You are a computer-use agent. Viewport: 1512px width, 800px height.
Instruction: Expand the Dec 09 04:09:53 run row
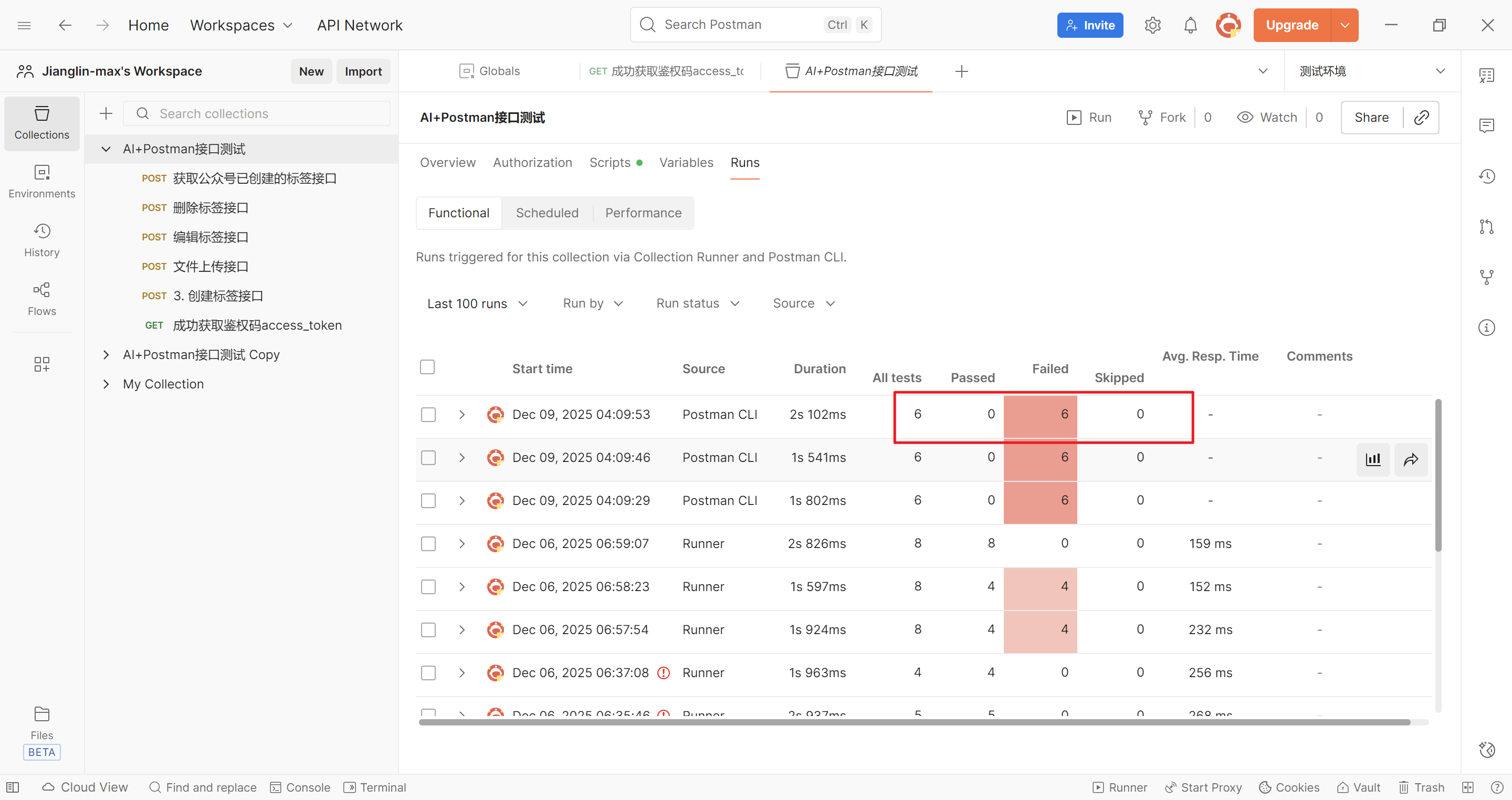(x=462, y=414)
